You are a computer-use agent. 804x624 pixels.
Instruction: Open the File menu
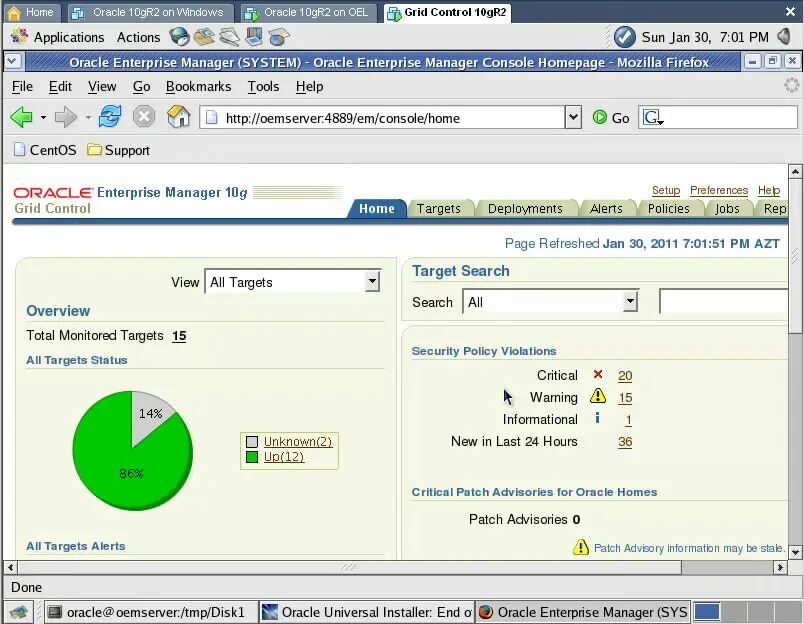[22, 87]
